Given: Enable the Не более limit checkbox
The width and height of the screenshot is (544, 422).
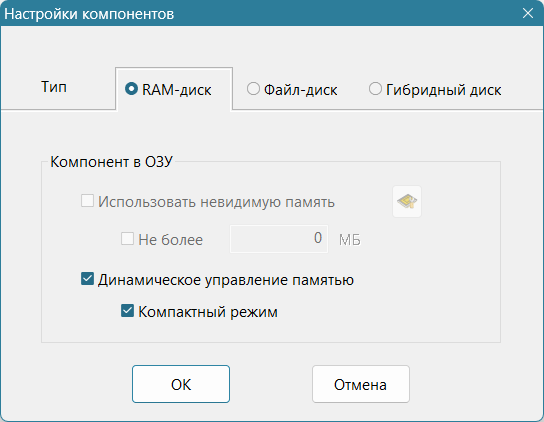Looking at the screenshot, I should [x=127, y=238].
